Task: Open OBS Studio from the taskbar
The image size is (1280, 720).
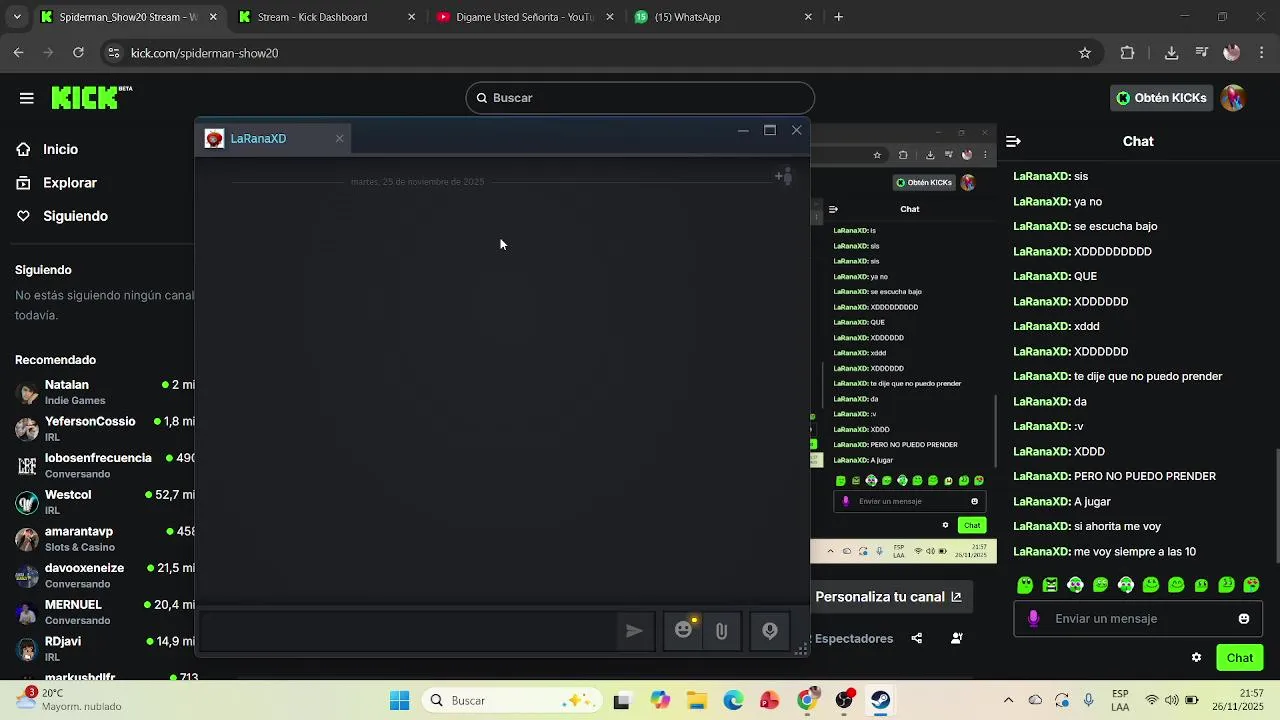Action: point(845,701)
